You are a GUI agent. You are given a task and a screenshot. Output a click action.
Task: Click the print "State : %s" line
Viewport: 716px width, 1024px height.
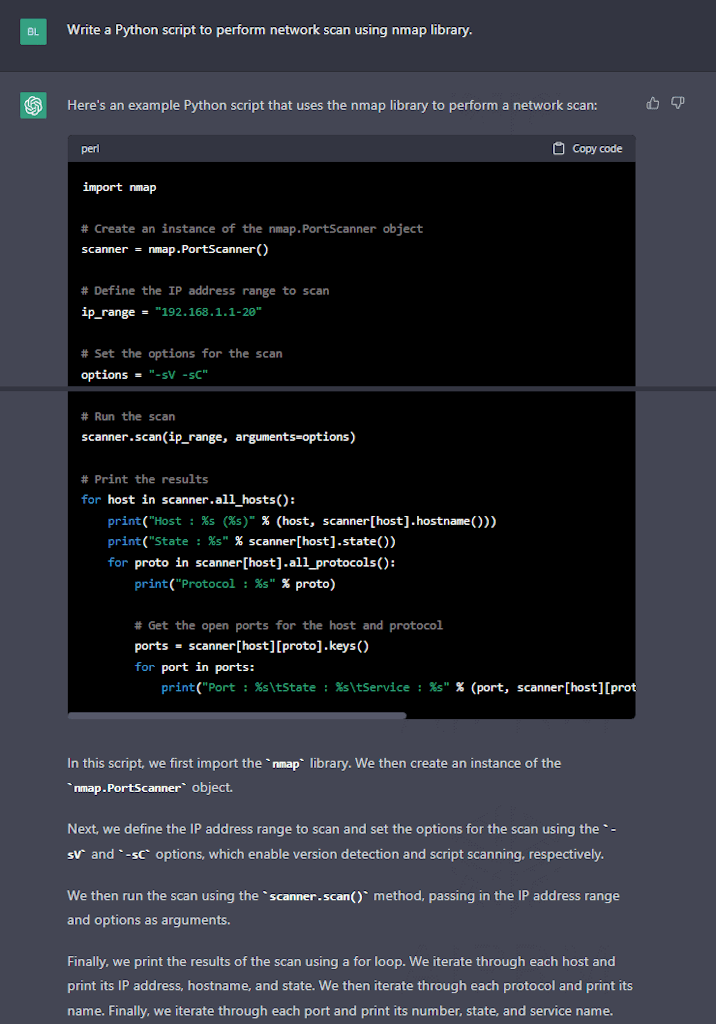click(x=252, y=541)
